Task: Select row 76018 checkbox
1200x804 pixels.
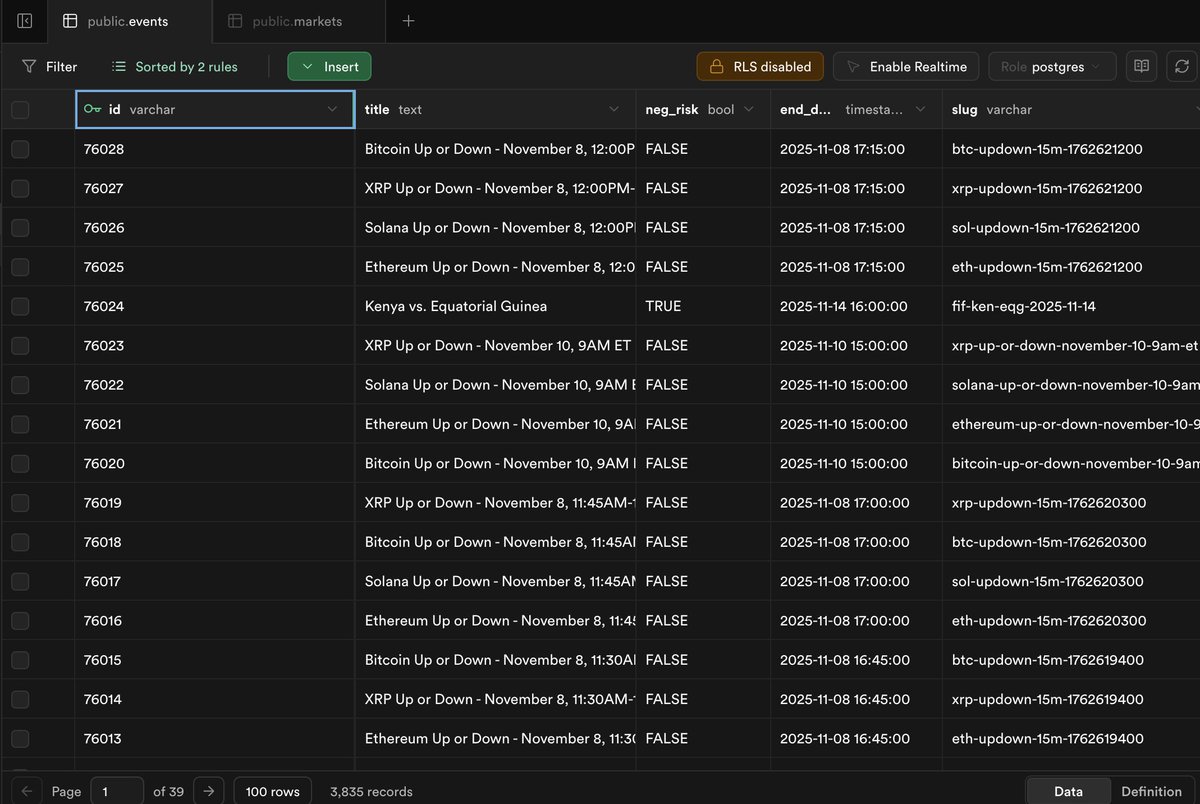Action: 20,542
